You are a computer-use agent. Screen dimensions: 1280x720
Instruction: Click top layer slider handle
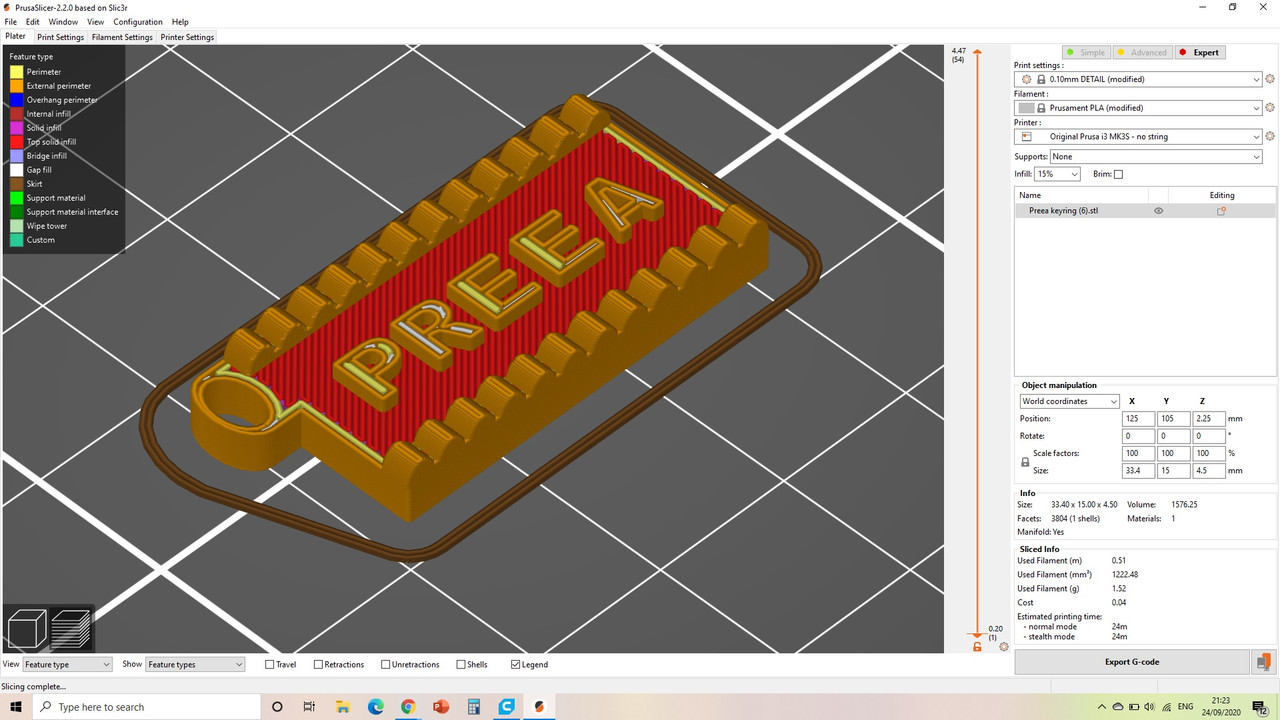[x=977, y=50]
